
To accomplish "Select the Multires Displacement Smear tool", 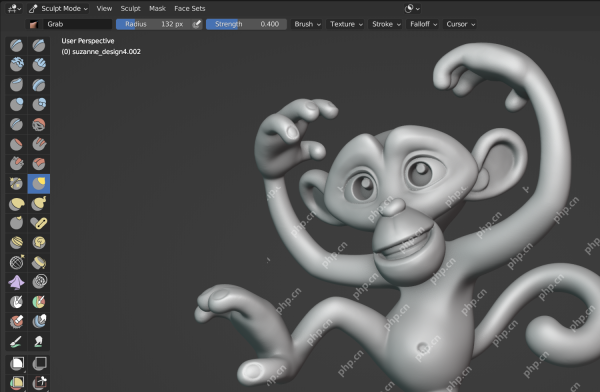I will [x=39, y=322].
